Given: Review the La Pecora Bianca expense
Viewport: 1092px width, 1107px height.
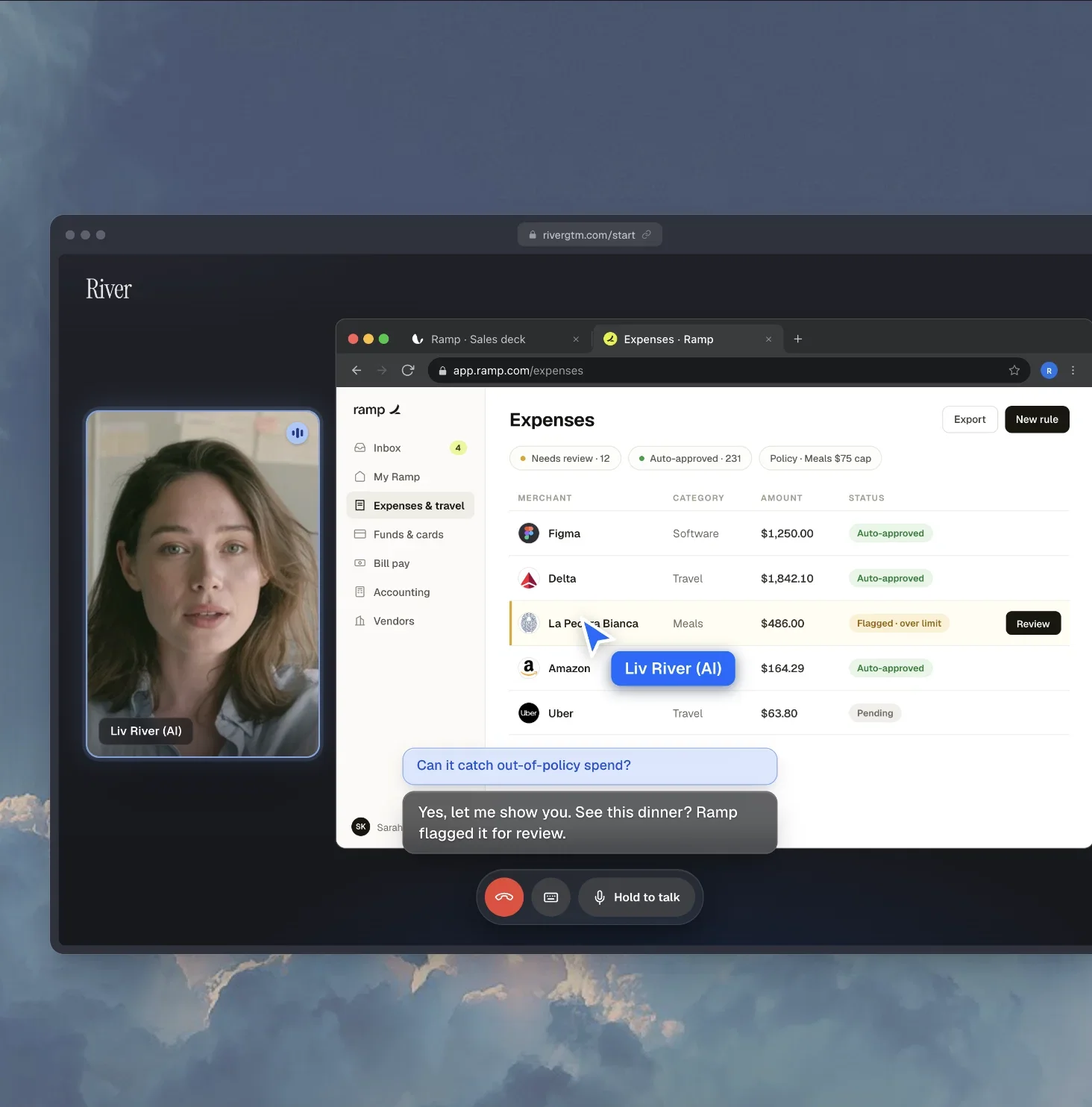Looking at the screenshot, I should 1033,624.
